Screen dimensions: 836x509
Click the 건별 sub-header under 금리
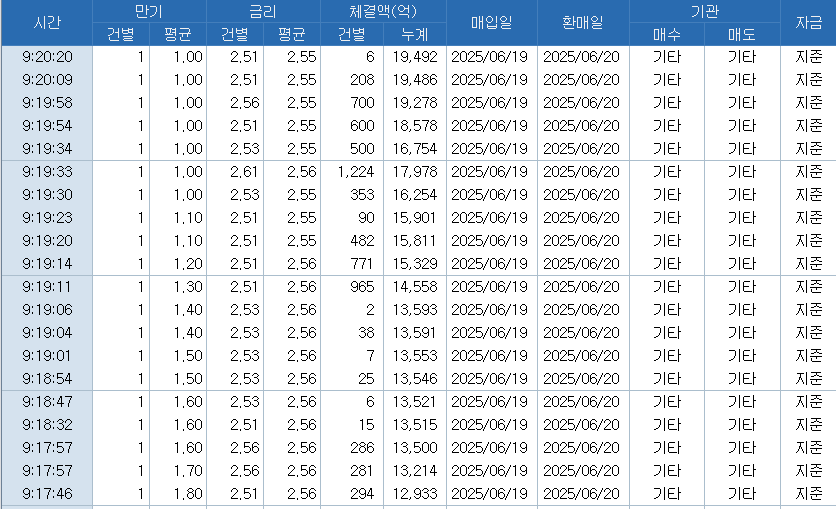coord(235,35)
